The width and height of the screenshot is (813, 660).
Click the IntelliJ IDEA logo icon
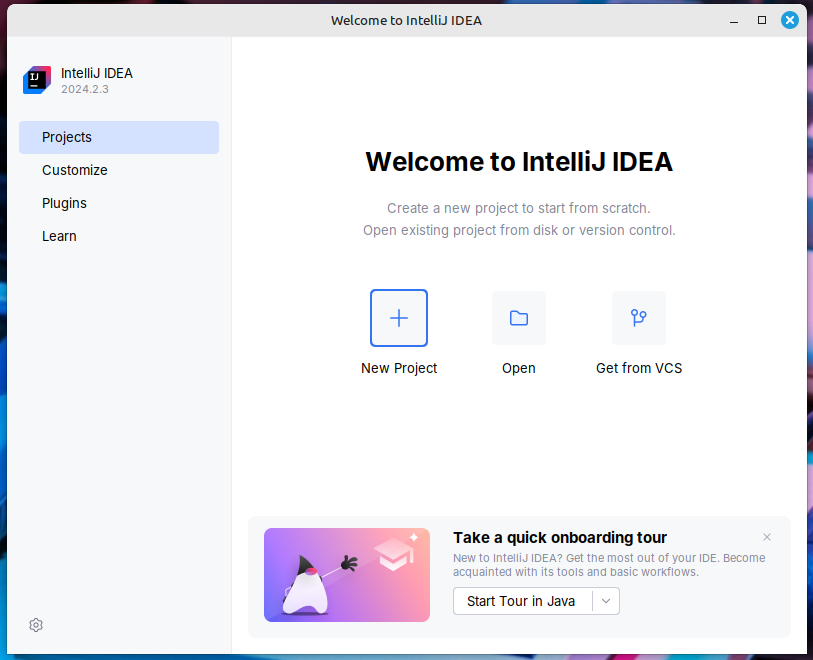click(36, 80)
